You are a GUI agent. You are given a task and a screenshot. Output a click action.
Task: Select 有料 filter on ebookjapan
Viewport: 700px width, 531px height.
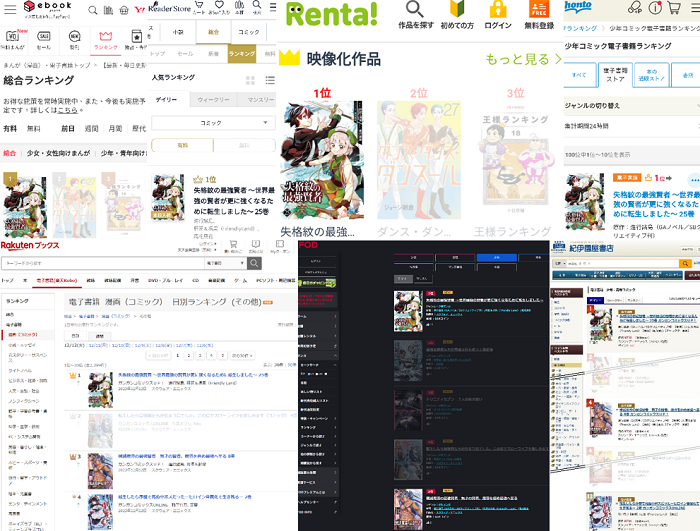point(10,129)
